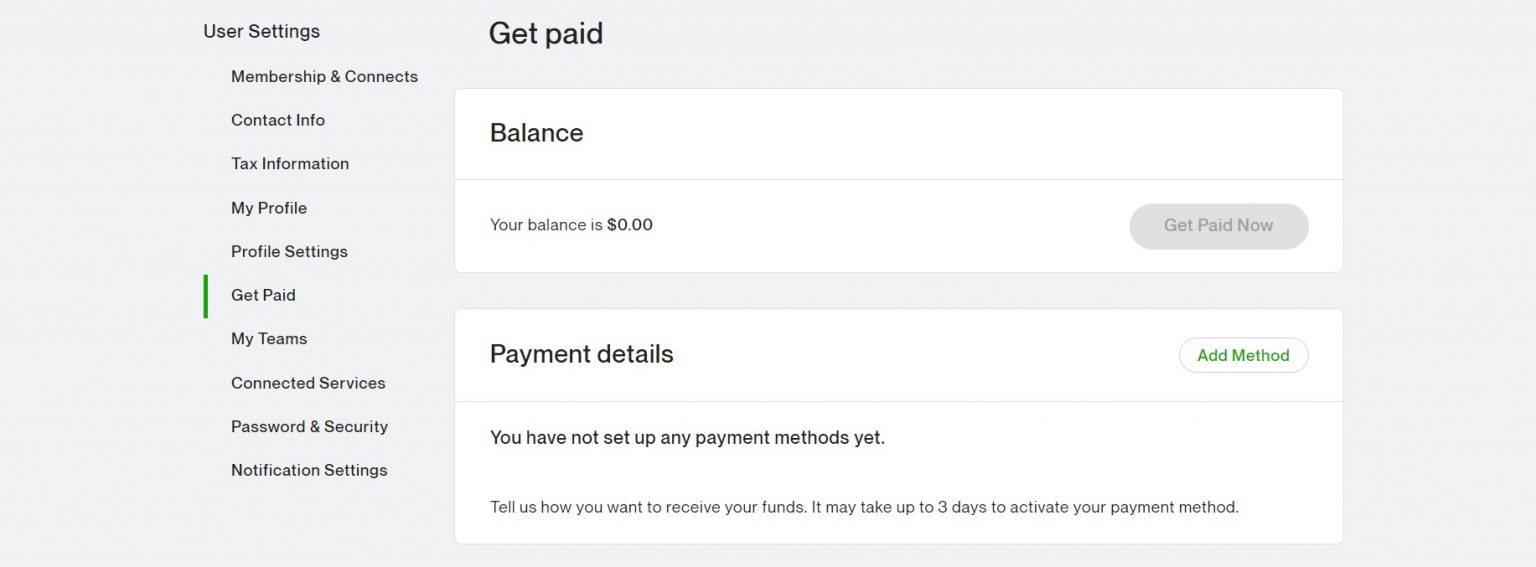Click green active marker beside Get Paid
Screen dimensions: 1536x567
tap(206, 296)
